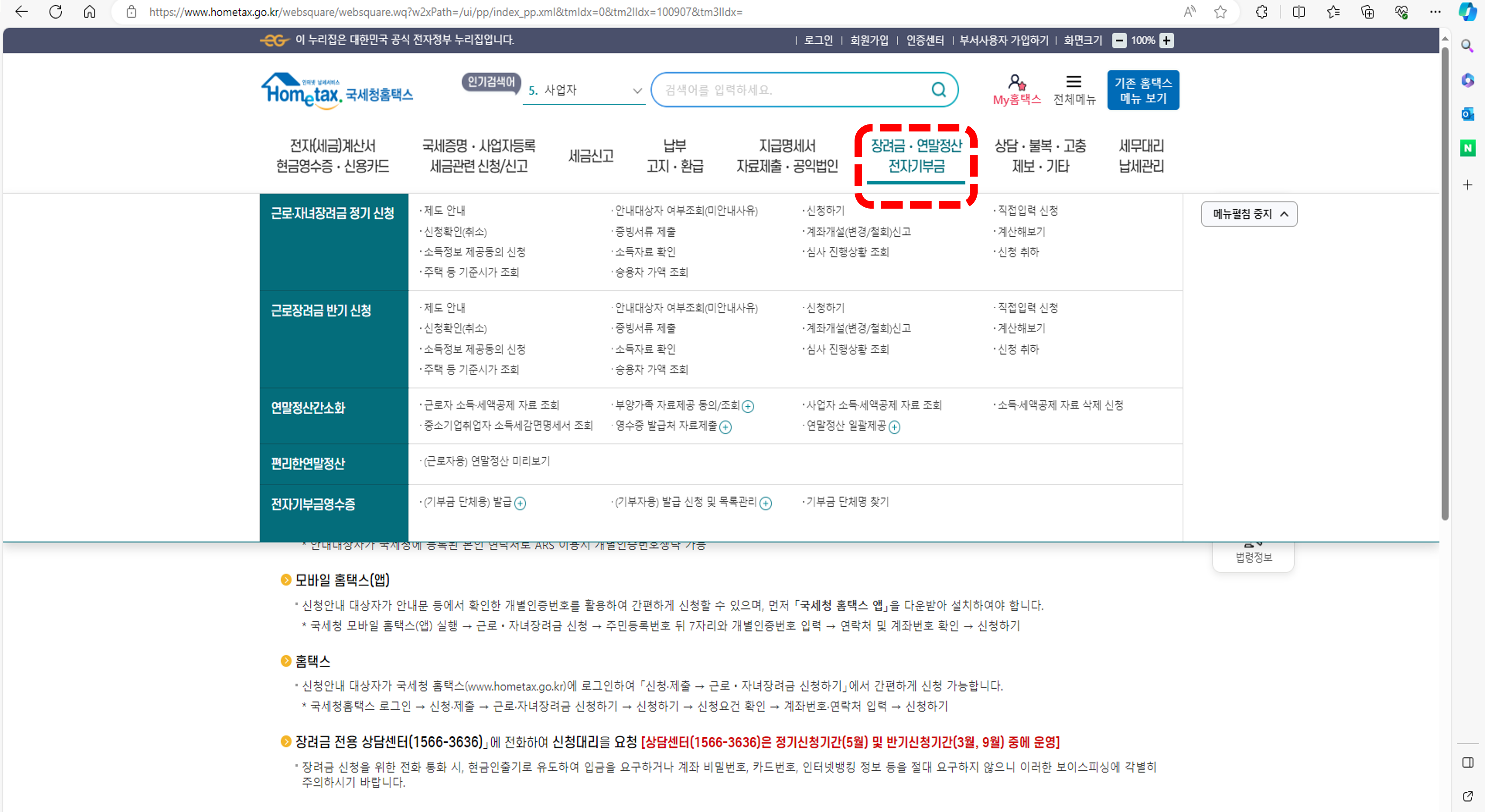Open 근로자 소득·세액공제 자료 조회 link
Screen dimensions: 1485x812
coord(491,405)
